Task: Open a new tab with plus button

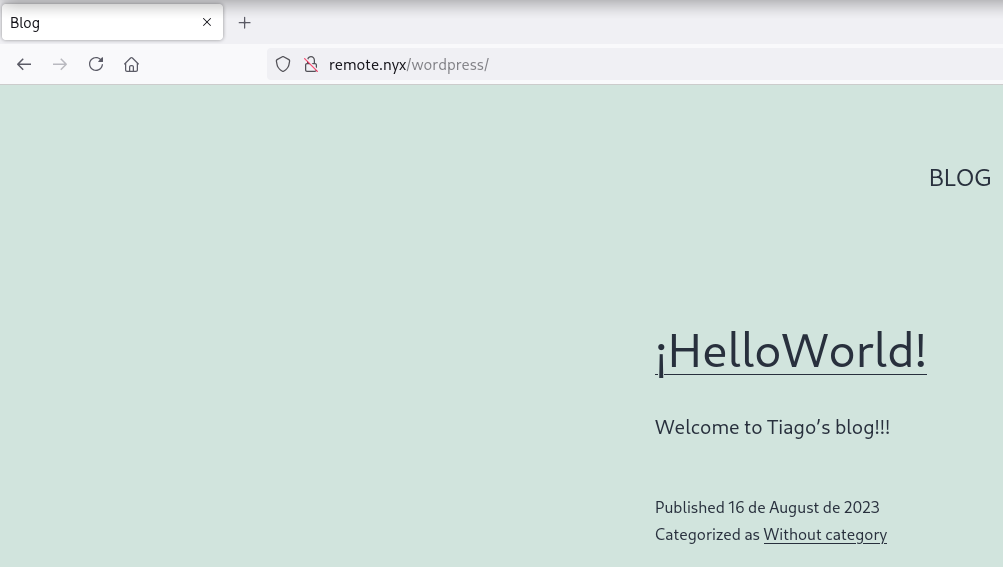Action: click(x=245, y=22)
